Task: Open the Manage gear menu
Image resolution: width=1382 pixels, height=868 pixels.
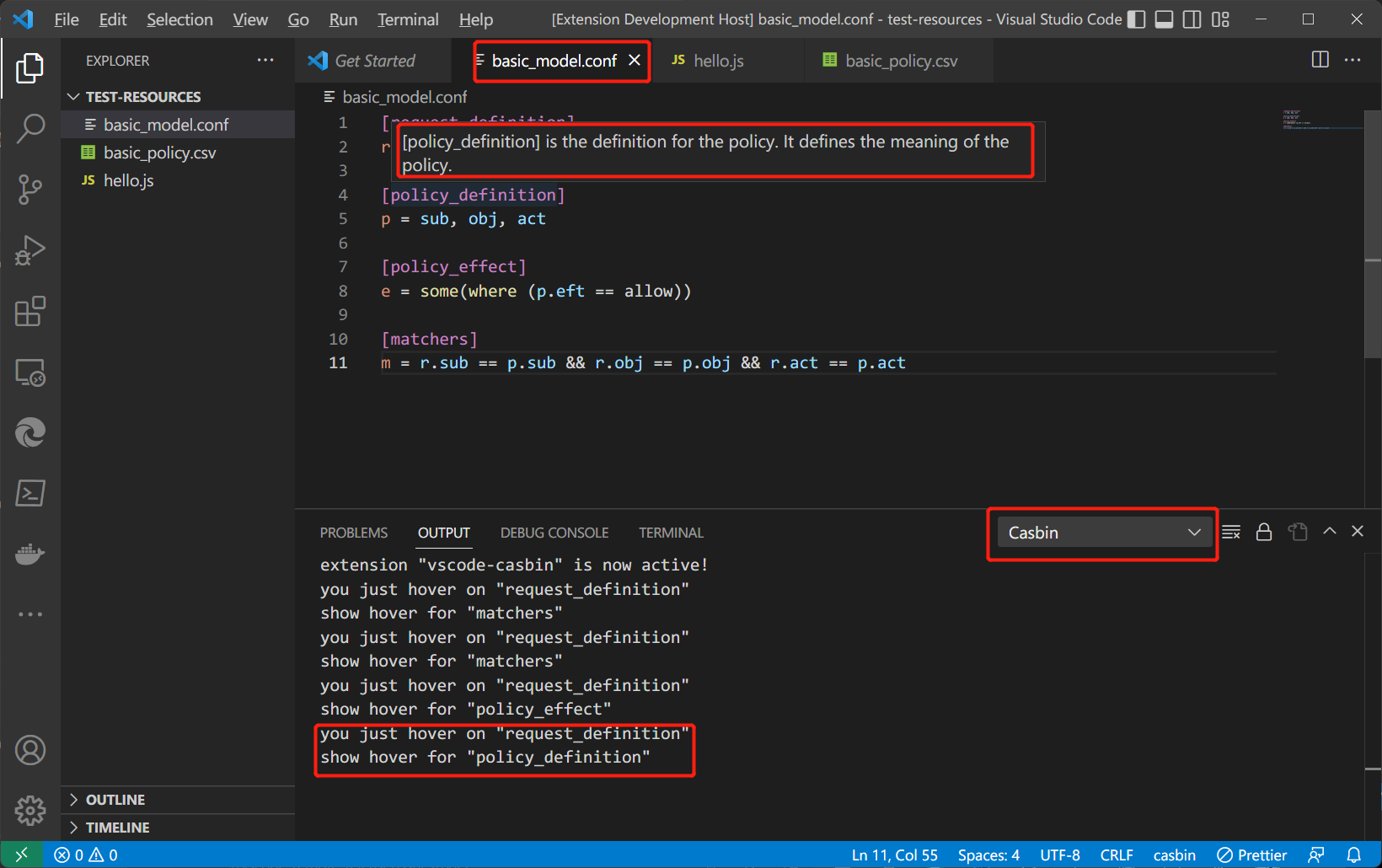Action: [x=30, y=811]
